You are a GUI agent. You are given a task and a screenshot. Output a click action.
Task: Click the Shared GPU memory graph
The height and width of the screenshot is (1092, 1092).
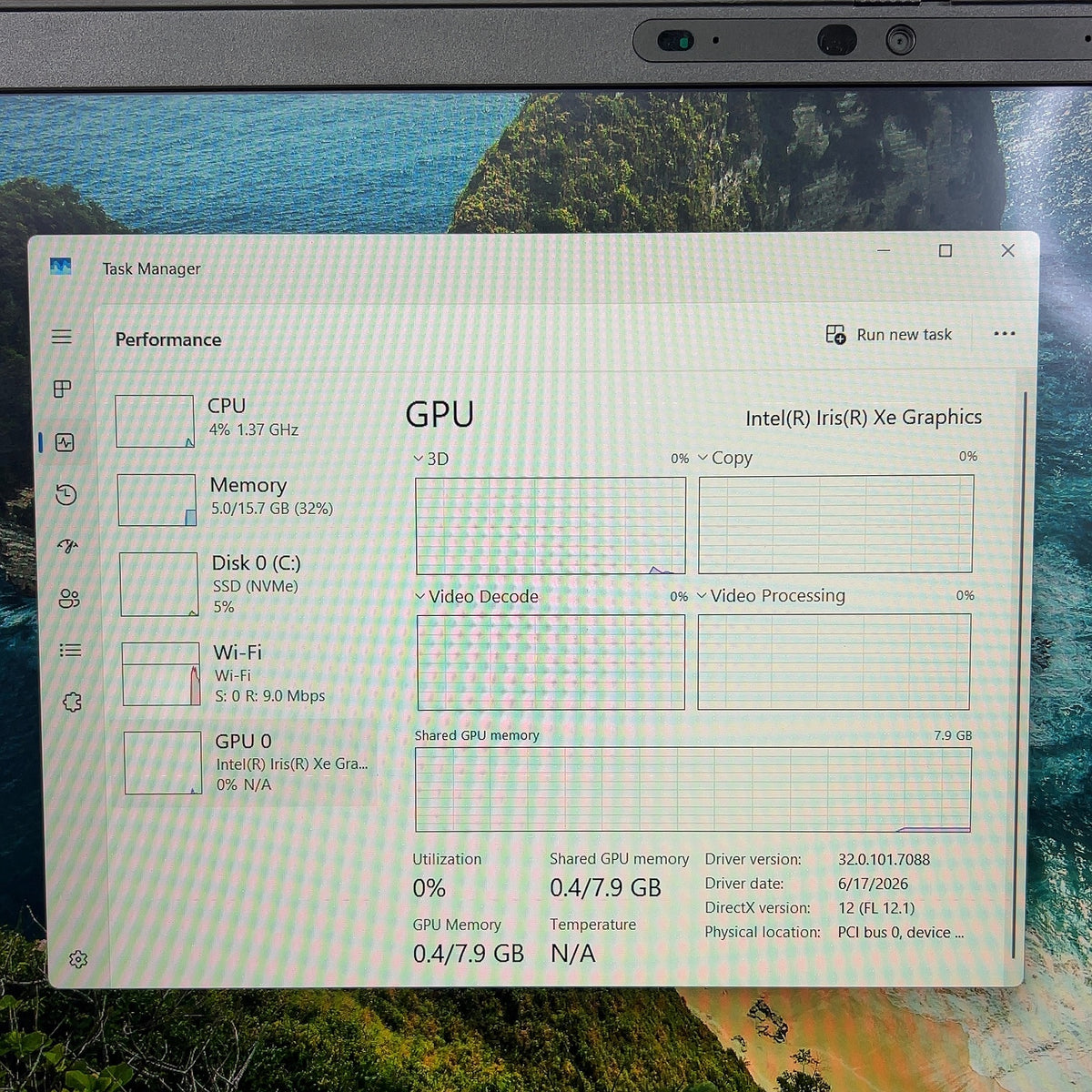tap(693, 790)
